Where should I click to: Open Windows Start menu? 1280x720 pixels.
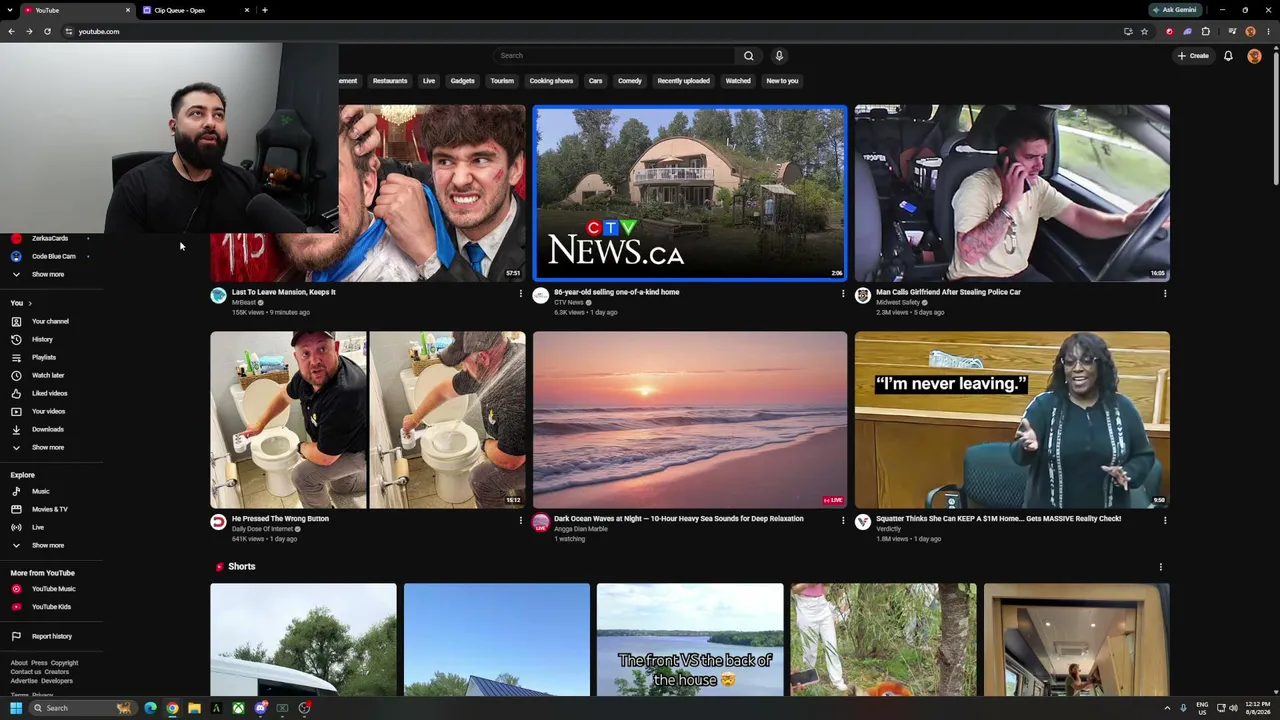click(x=15, y=708)
